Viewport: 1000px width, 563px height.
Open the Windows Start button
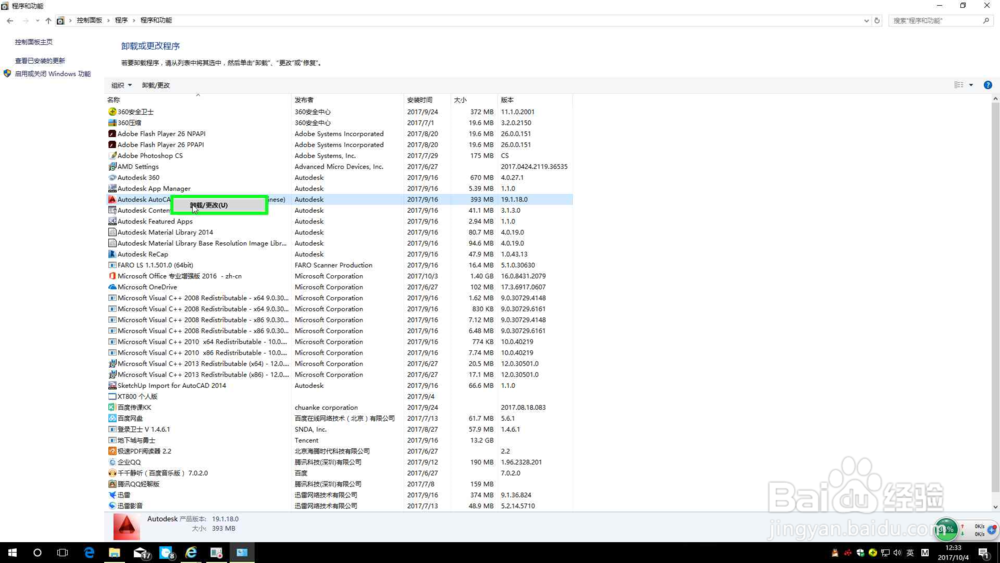click(x=12, y=553)
